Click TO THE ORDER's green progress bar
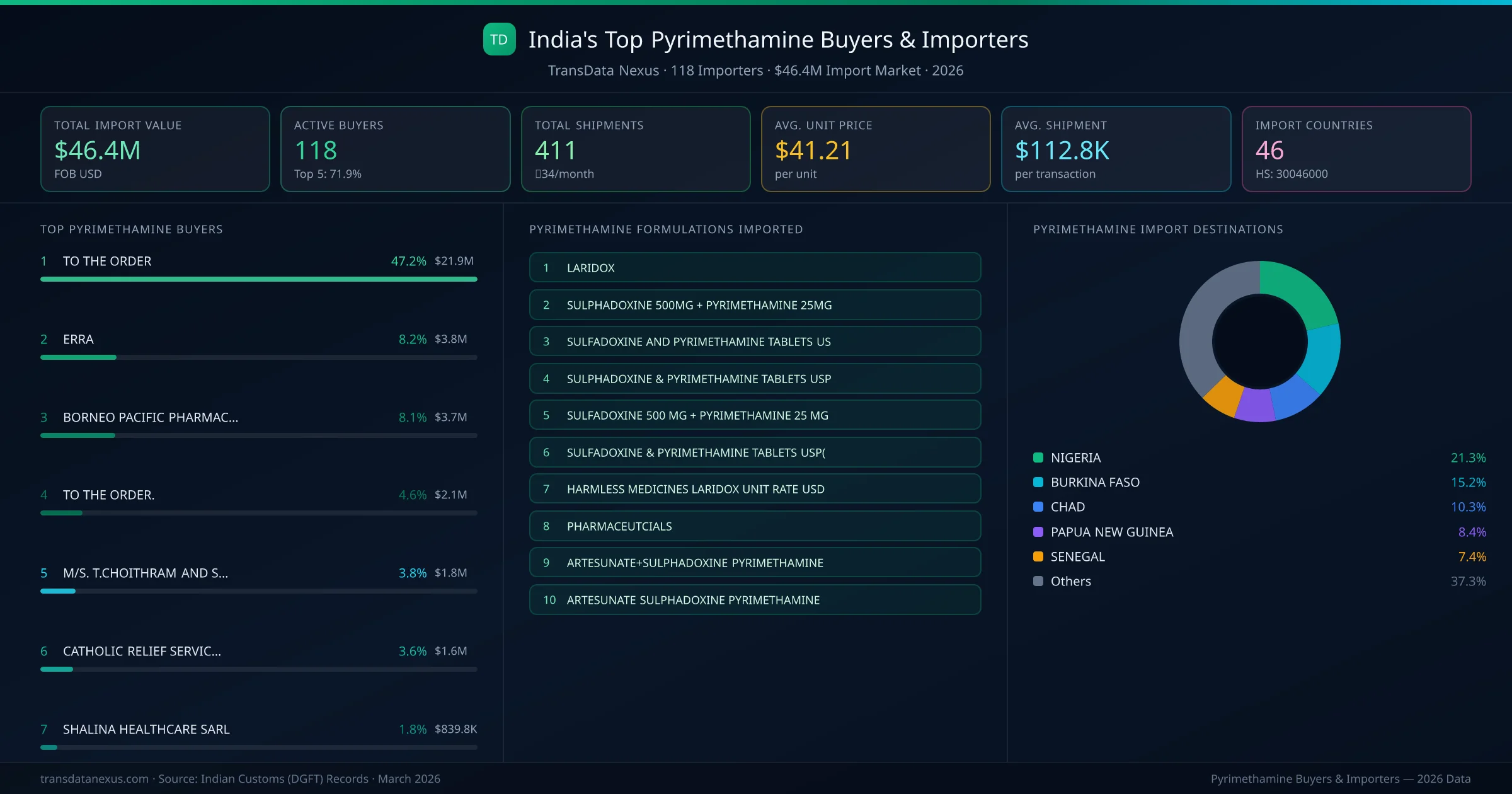 258,279
